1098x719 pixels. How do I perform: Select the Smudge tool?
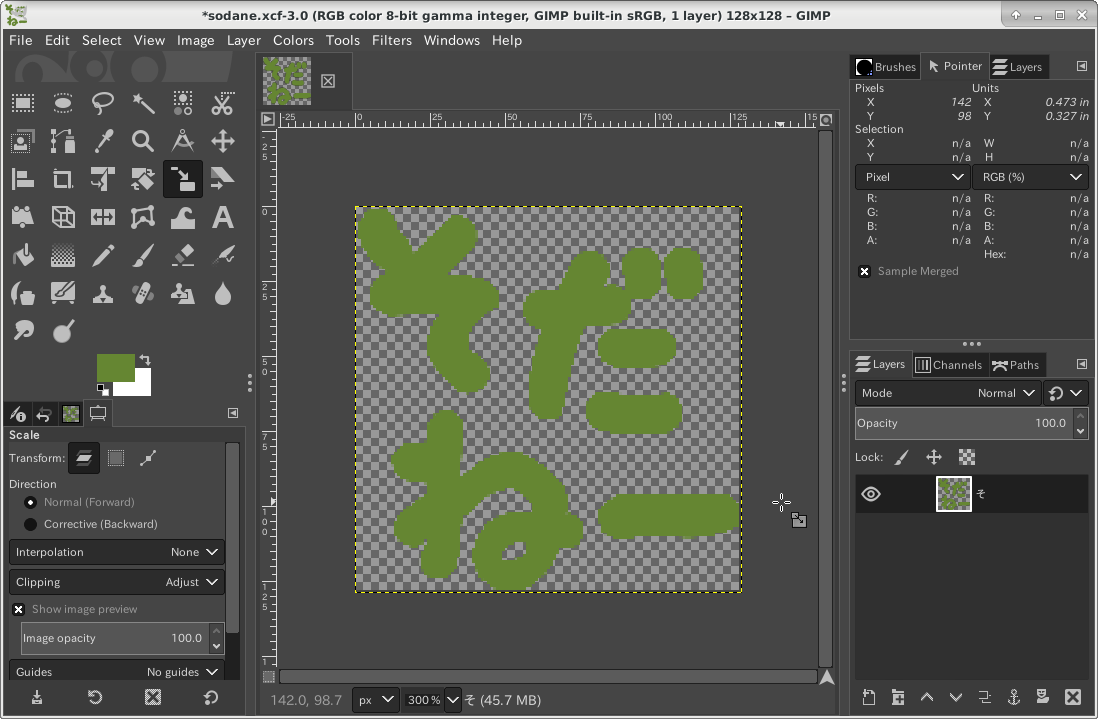[x=22, y=330]
